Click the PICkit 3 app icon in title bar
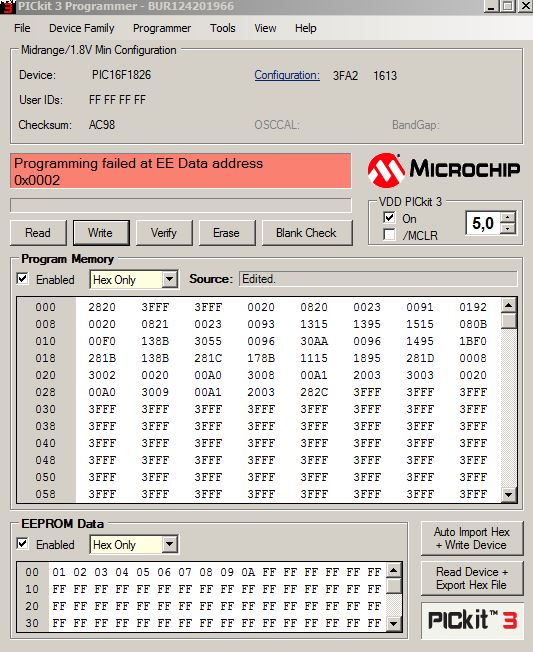This screenshot has height=652, width=533. coord(7,6)
